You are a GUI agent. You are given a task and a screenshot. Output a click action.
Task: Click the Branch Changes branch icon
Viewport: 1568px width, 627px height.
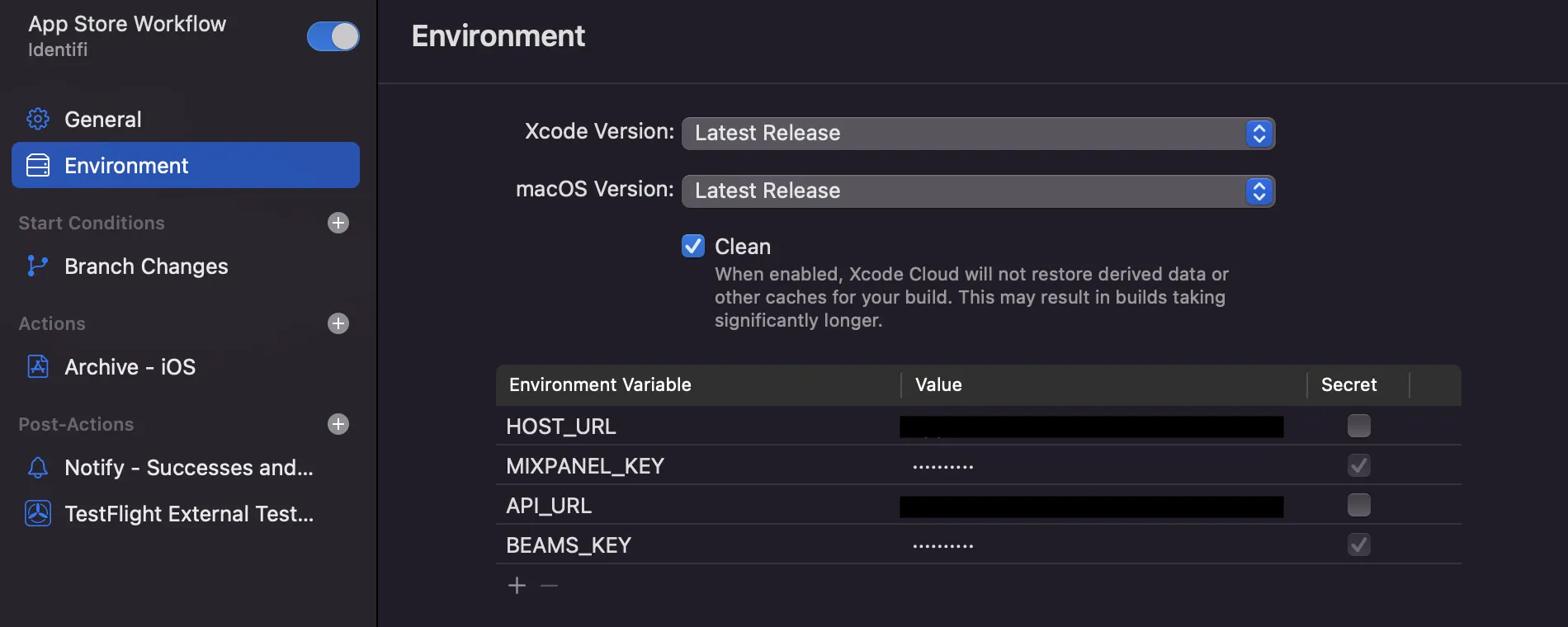point(38,266)
